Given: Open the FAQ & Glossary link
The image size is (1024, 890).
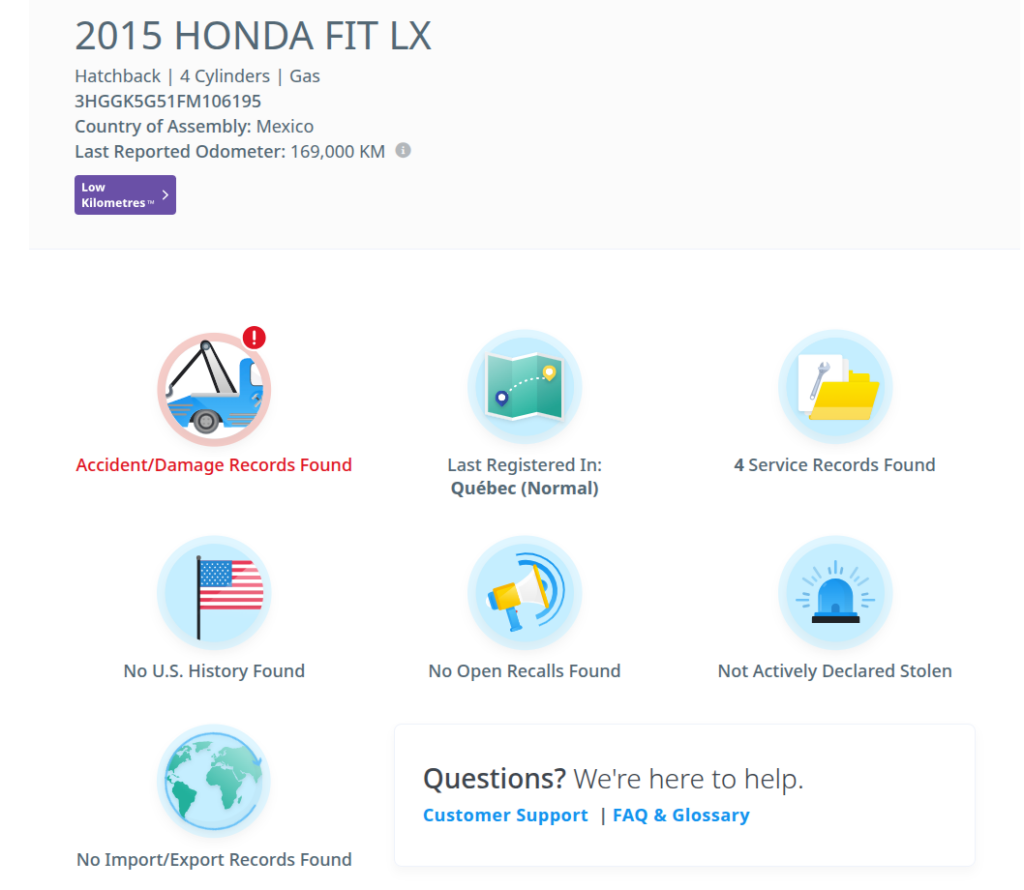Looking at the screenshot, I should point(681,815).
